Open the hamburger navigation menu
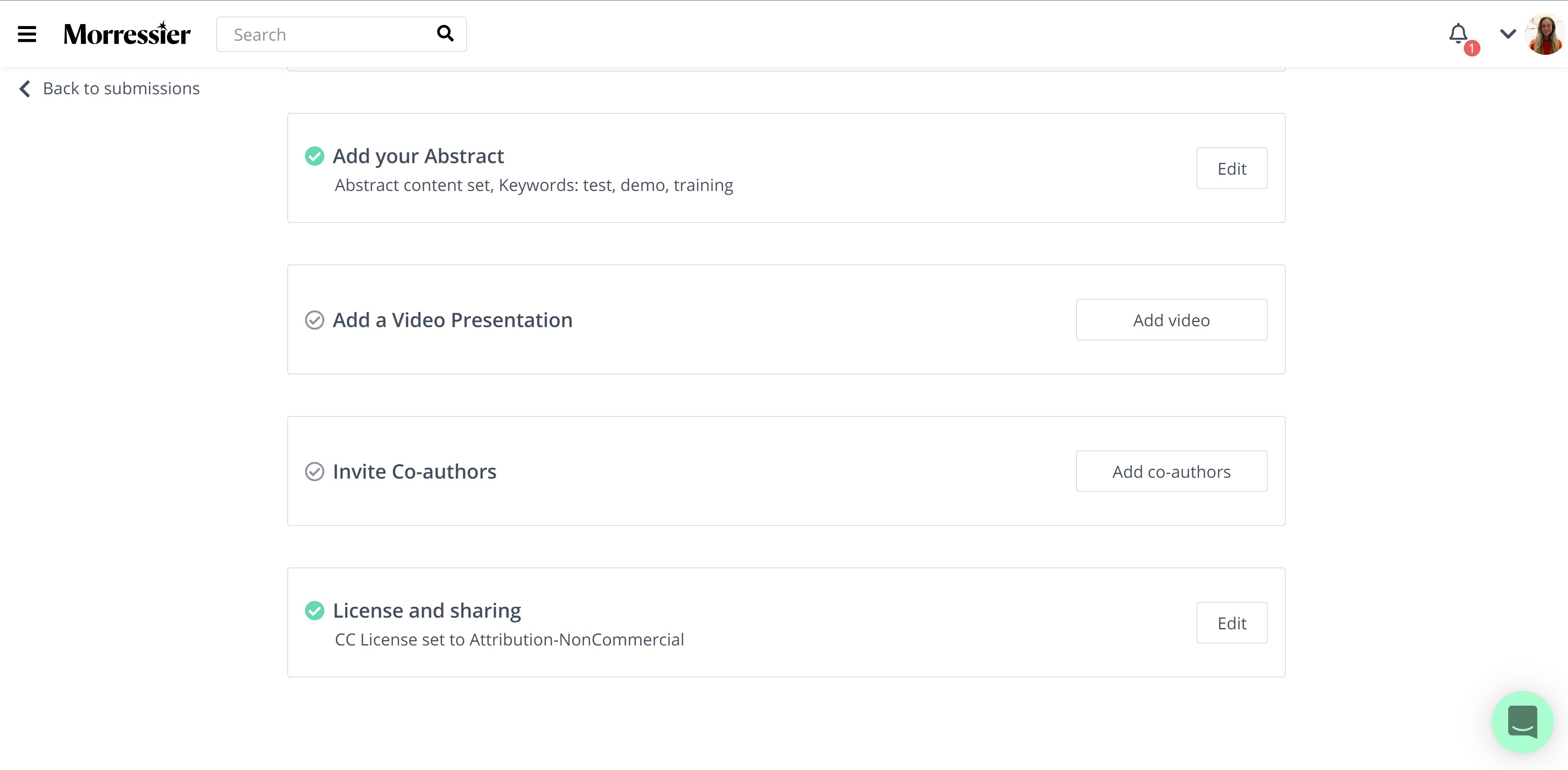This screenshot has height=770, width=1568. coord(27,34)
